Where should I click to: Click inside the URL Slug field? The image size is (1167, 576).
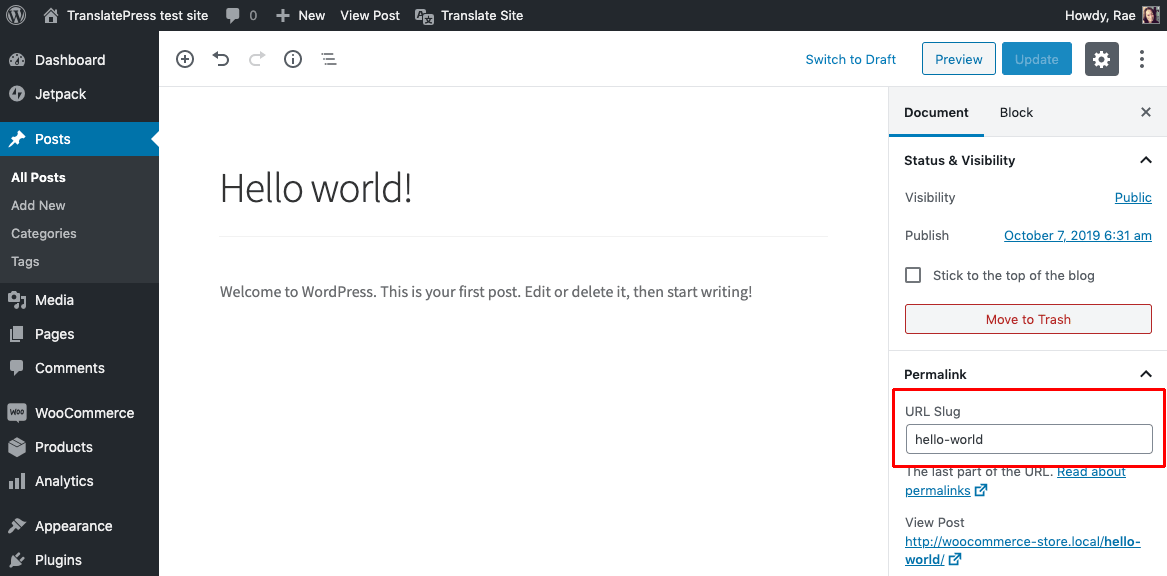(x=1028, y=439)
